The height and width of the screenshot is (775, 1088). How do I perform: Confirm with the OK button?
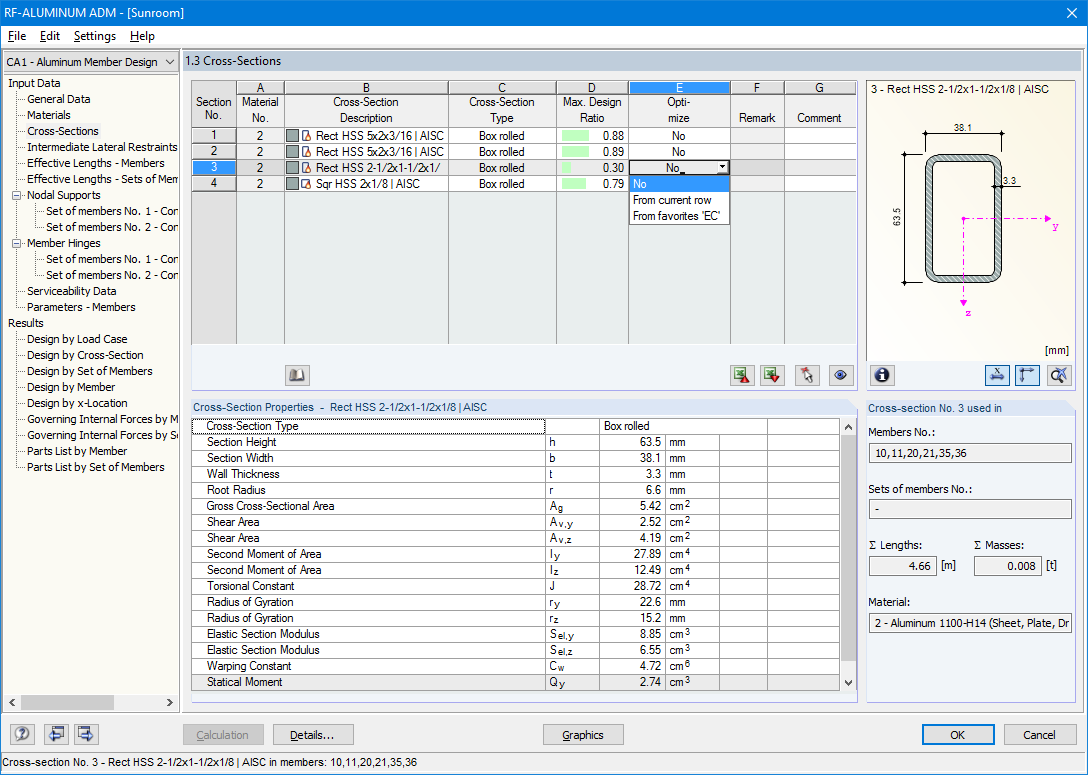click(x=958, y=735)
